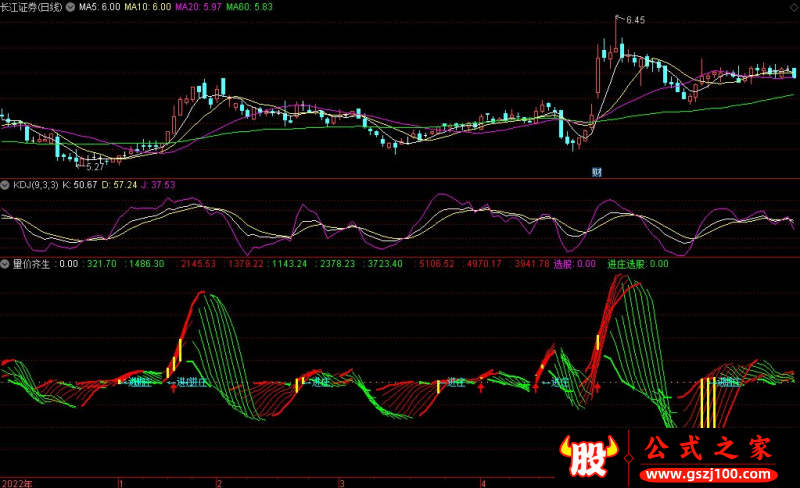Select the K: 50.67 value
This screenshot has height=488, width=800.
[80, 185]
